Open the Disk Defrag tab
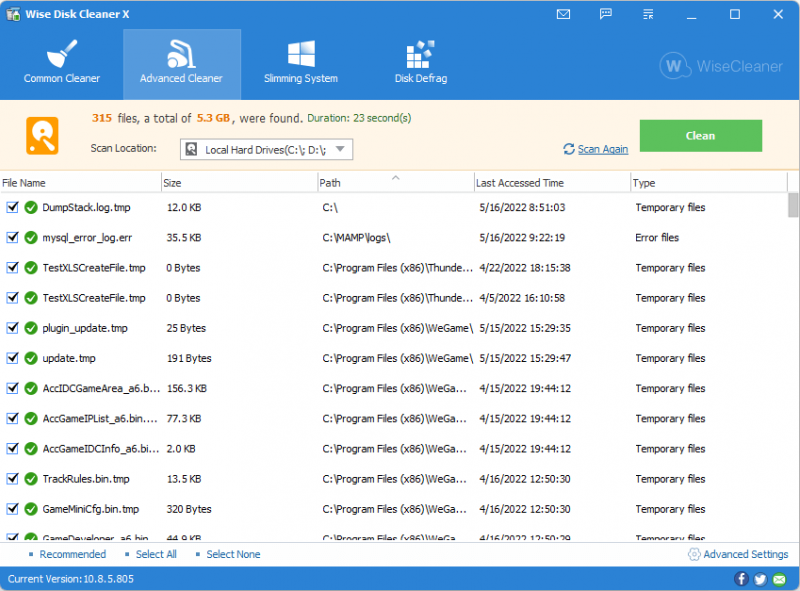 421,64
